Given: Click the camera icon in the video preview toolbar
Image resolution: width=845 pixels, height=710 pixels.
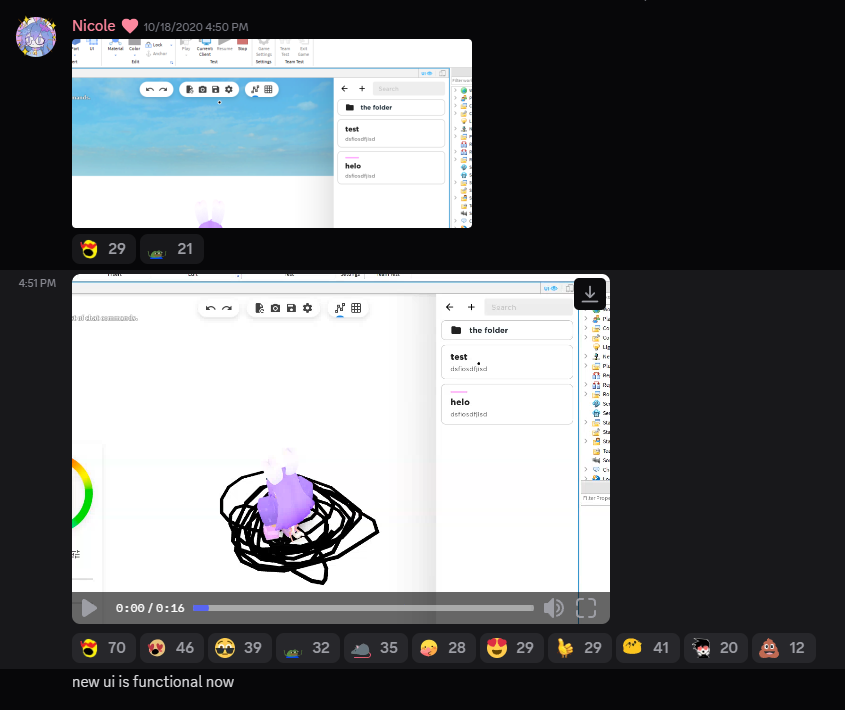Looking at the screenshot, I should click(275, 308).
